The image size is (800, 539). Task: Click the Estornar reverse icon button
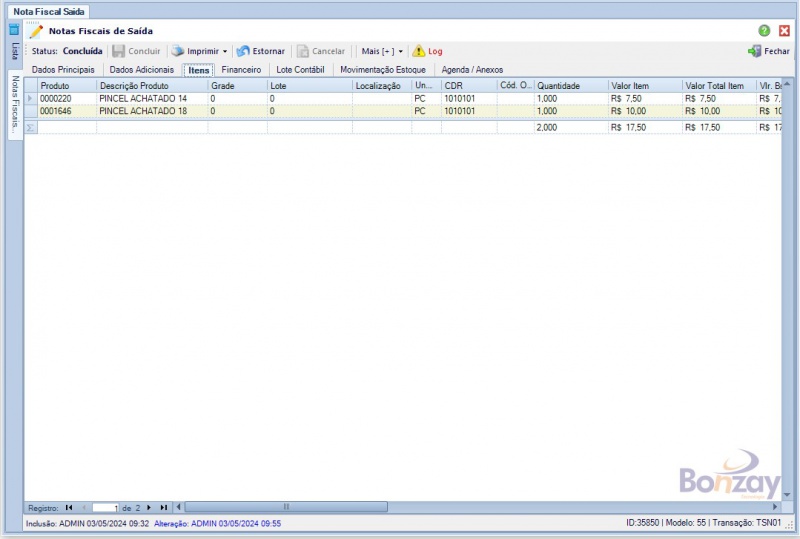[x=243, y=51]
